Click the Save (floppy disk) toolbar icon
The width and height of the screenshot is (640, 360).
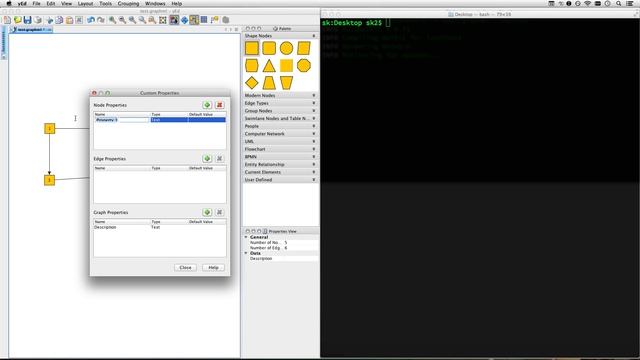click(x=27, y=20)
